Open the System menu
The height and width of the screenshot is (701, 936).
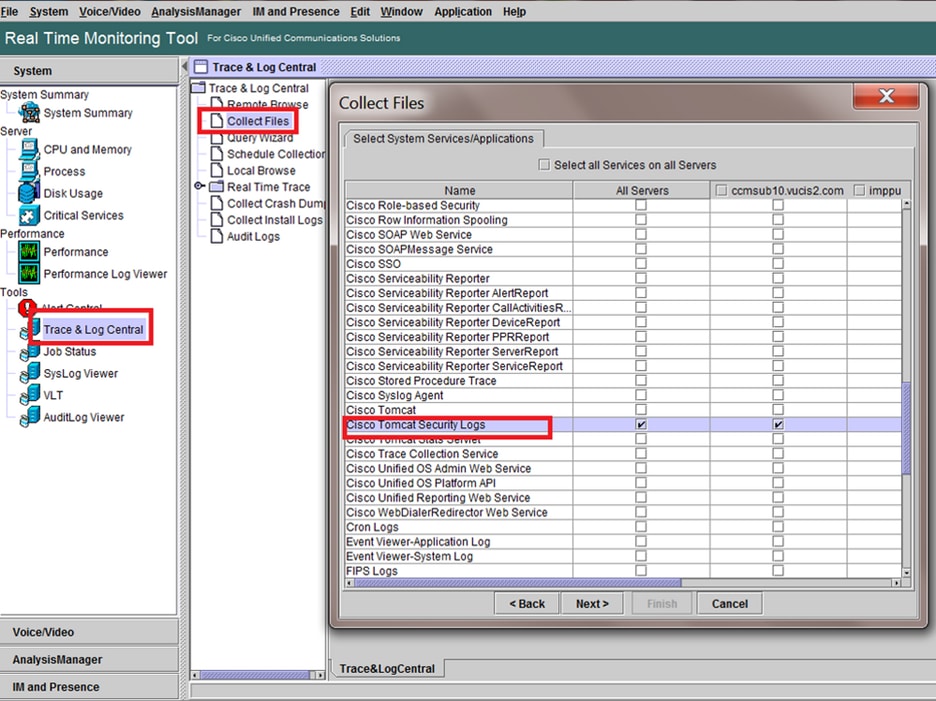pos(48,11)
